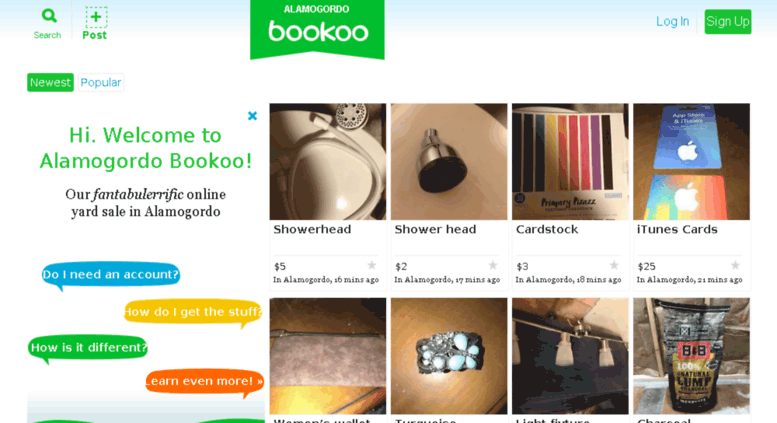
Task: Click the Sign Up button
Action: click(727, 21)
